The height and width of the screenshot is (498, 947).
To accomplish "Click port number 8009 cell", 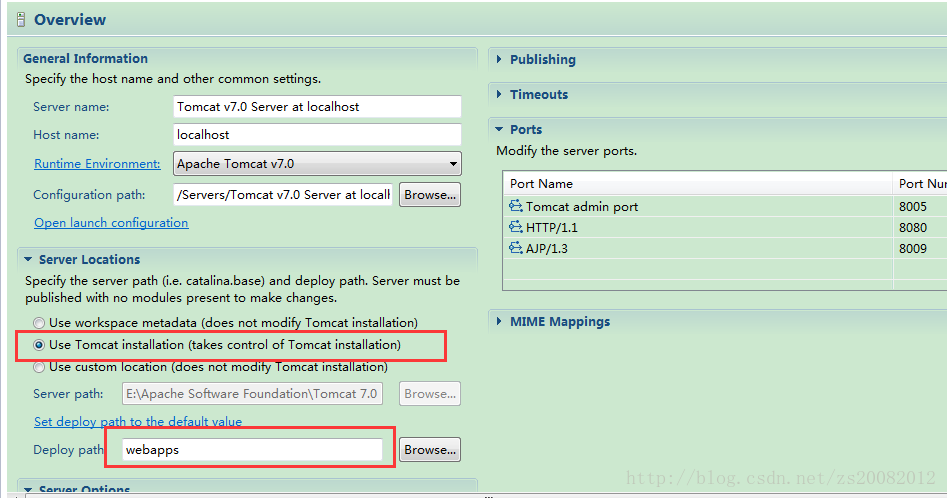I will pyautogui.click(x=913, y=248).
